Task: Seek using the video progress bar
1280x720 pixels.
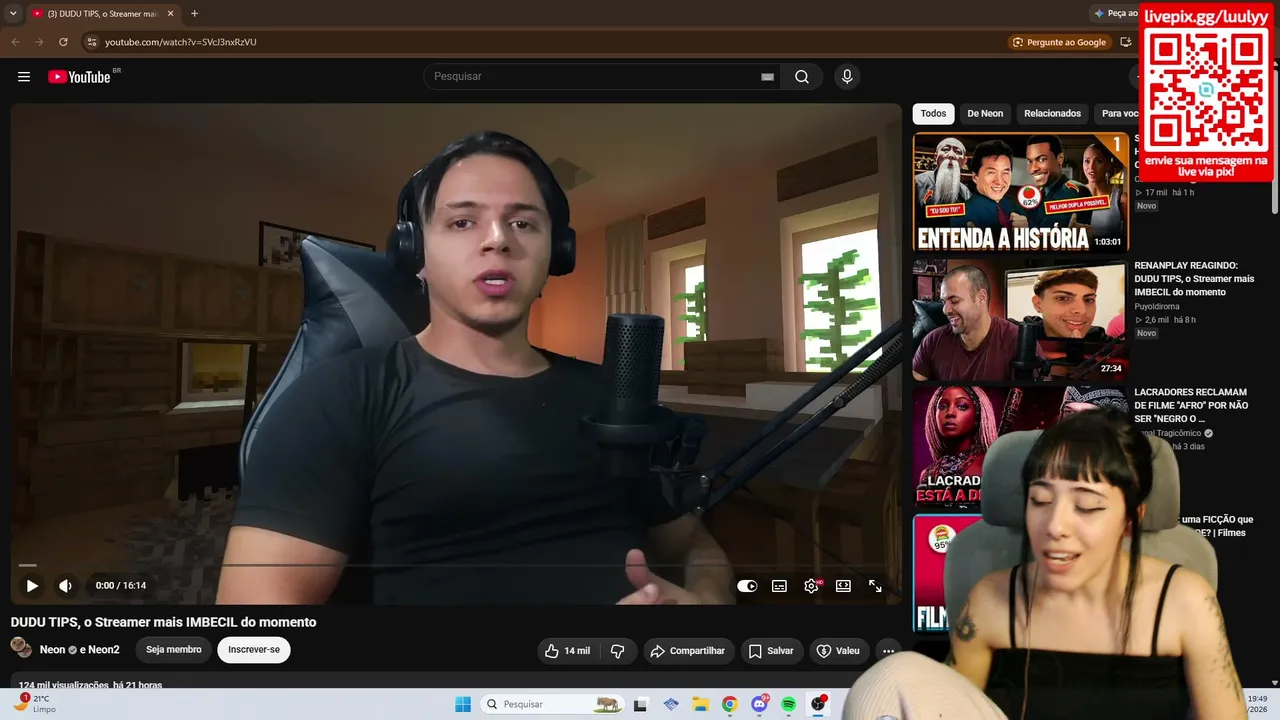Action: 455,566
